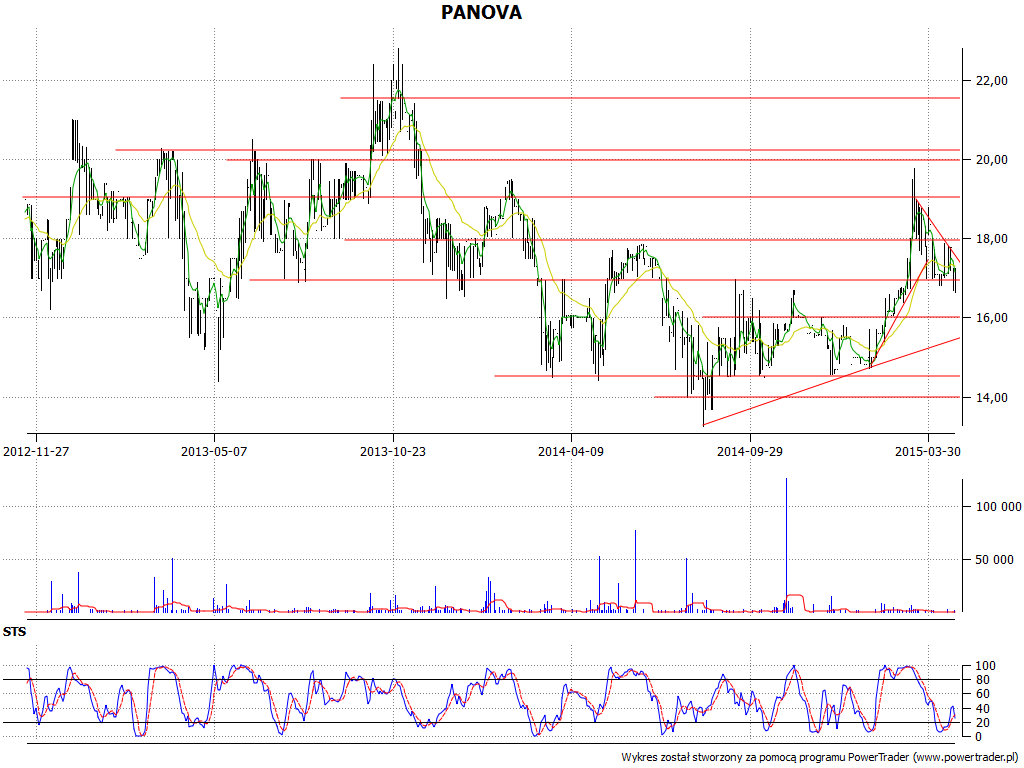Select the 2014-04-09 date label
This screenshot has width=1024, height=768.
(571, 451)
